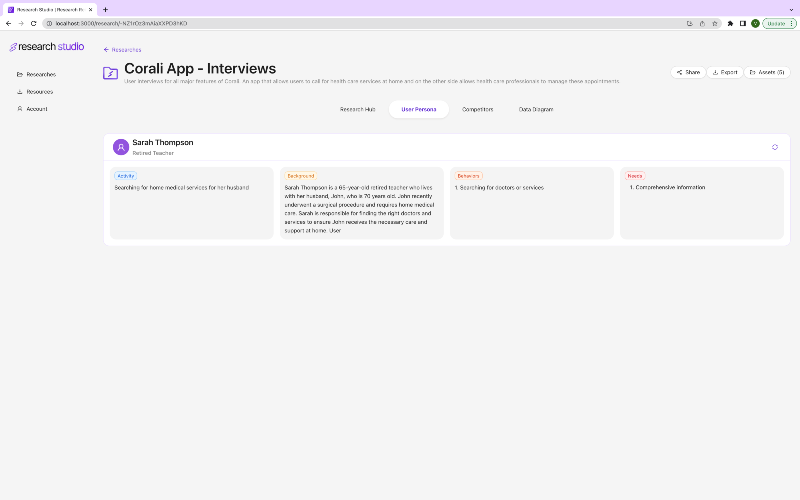Open Account in the sidebar
The width and height of the screenshot is (800, 500).
pos(32,109)
